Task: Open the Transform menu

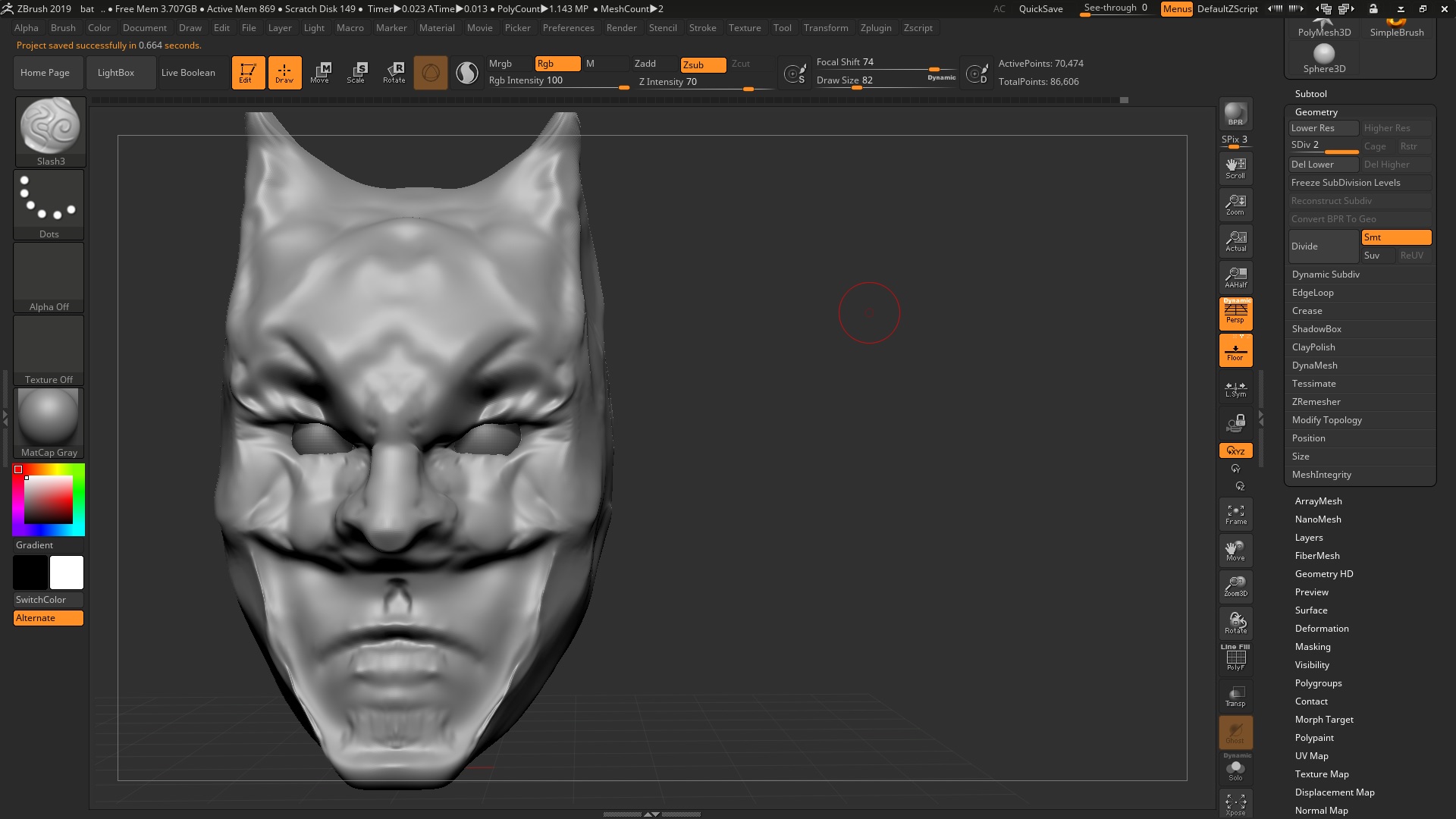Action: click(x=826, y=28)
